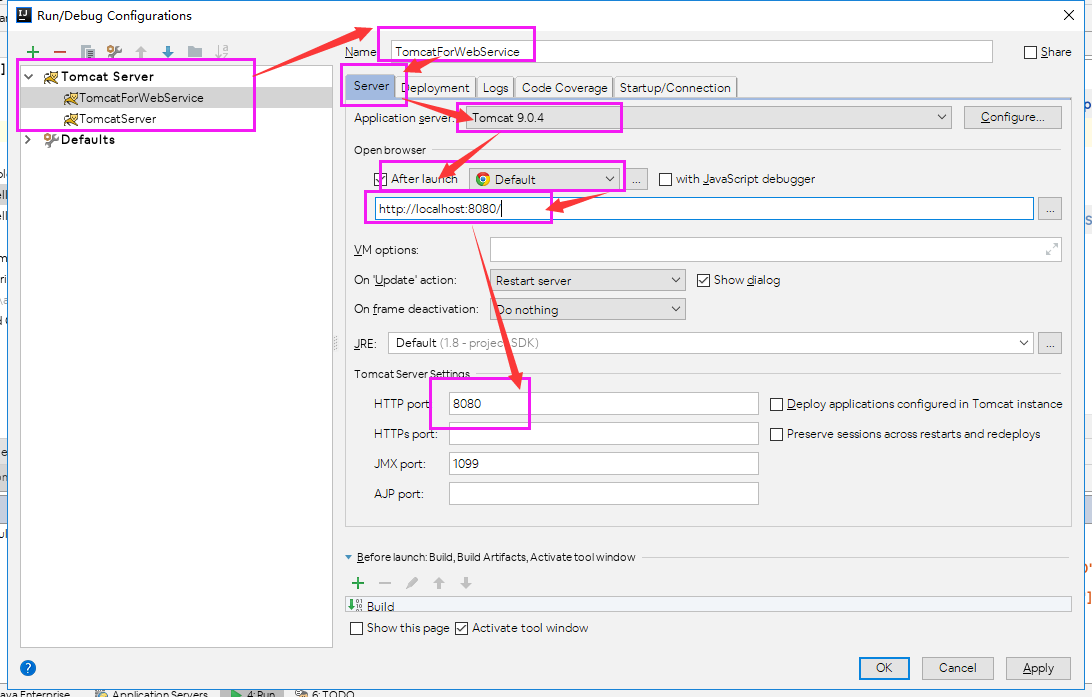The image size is (1092, 697).
Task: Move the configuration down with the blue arrow
Action: (168, 52)
